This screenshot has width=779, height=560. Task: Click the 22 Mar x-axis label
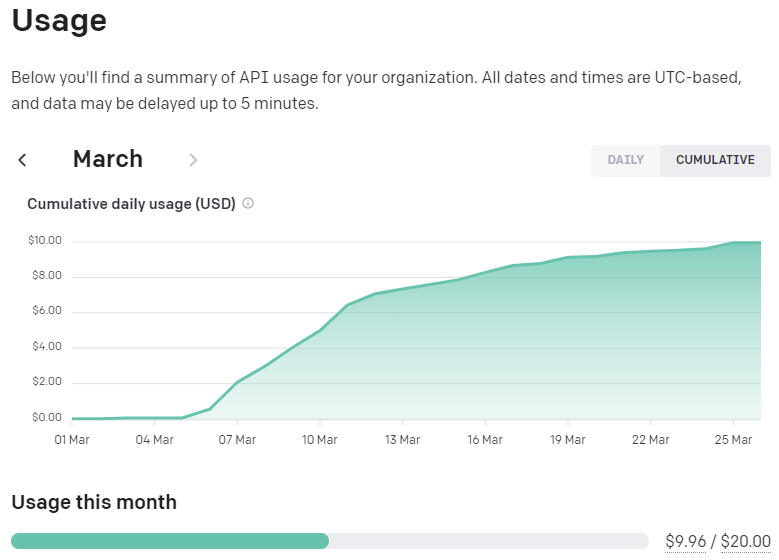click(650, 440)
